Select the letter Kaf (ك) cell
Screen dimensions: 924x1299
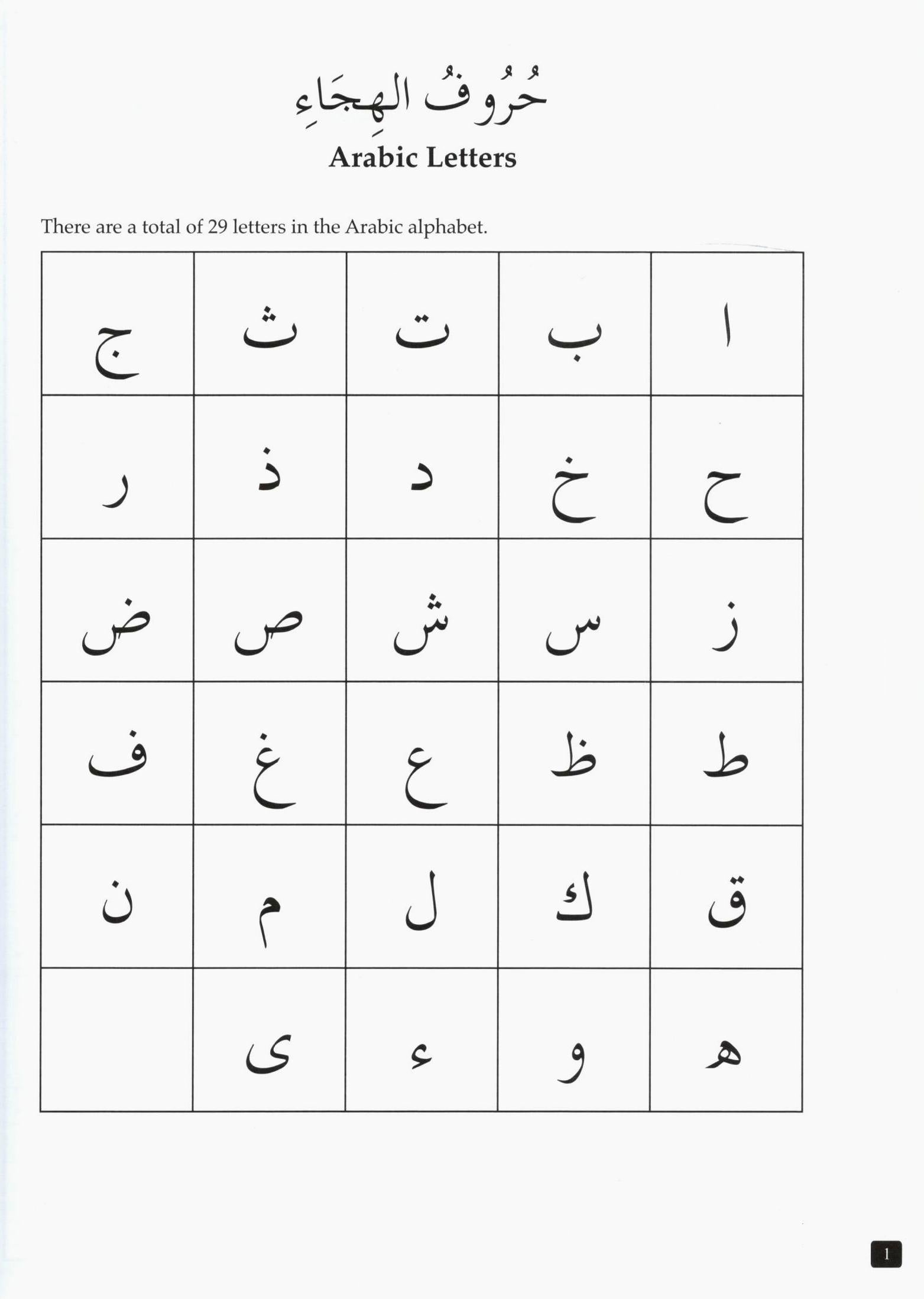pyautogui.click(x=575, y=896)
